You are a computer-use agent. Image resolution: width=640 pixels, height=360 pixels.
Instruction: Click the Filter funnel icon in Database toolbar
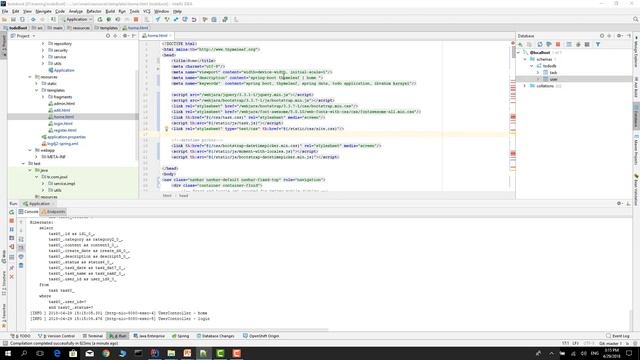point(598,44)
